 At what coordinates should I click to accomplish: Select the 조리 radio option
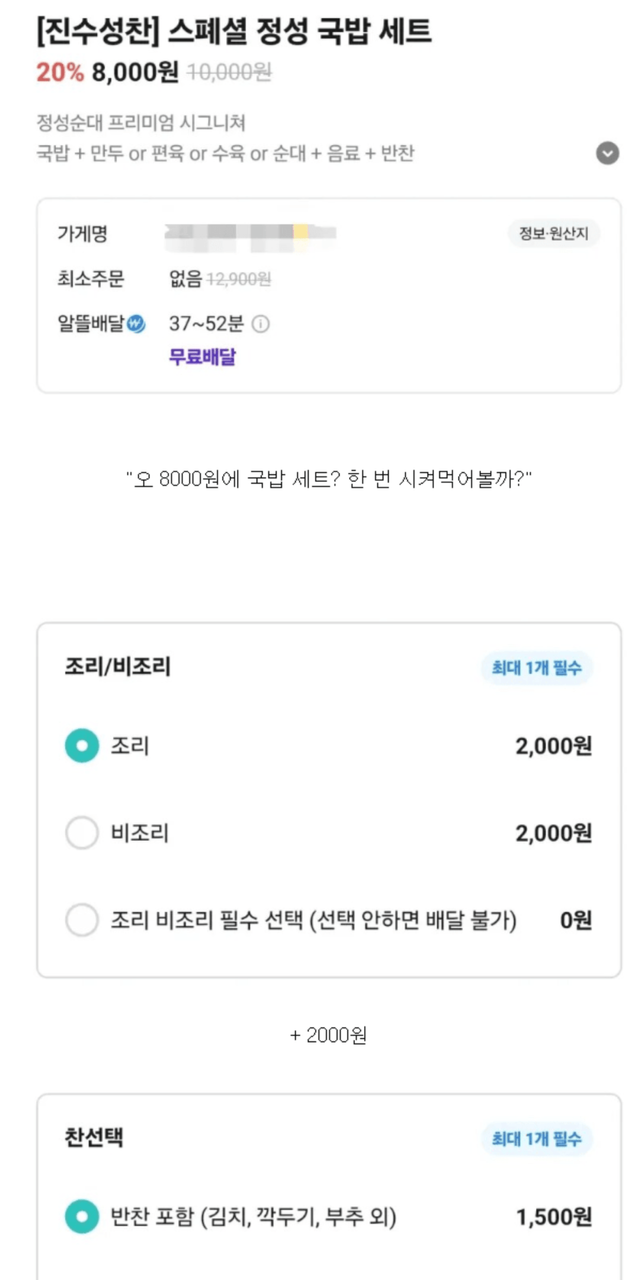(82, 745)
